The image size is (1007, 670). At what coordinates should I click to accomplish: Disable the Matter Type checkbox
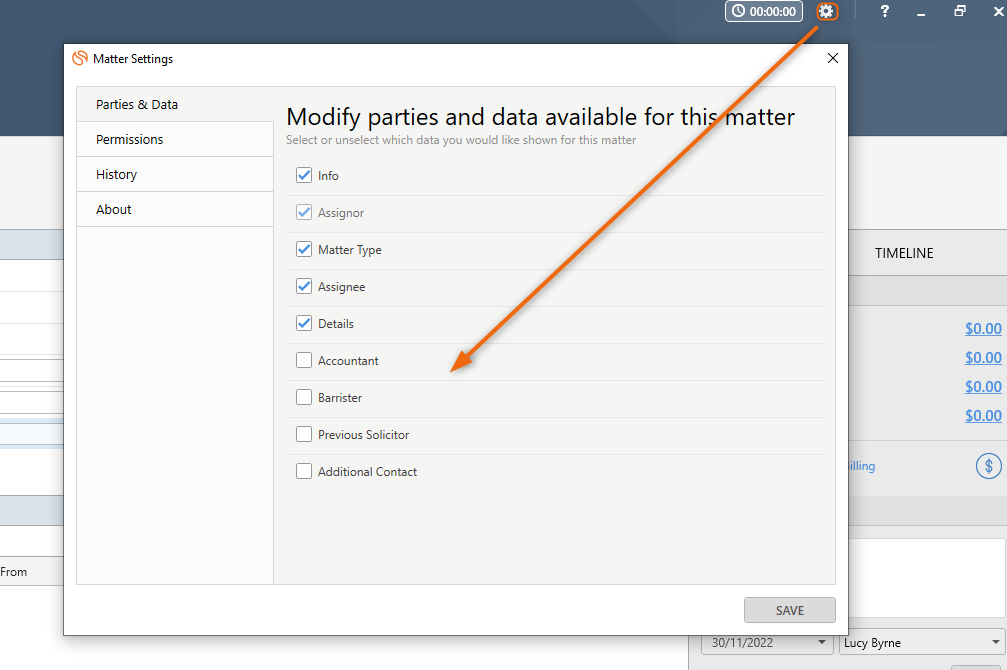tap(304, 250)
